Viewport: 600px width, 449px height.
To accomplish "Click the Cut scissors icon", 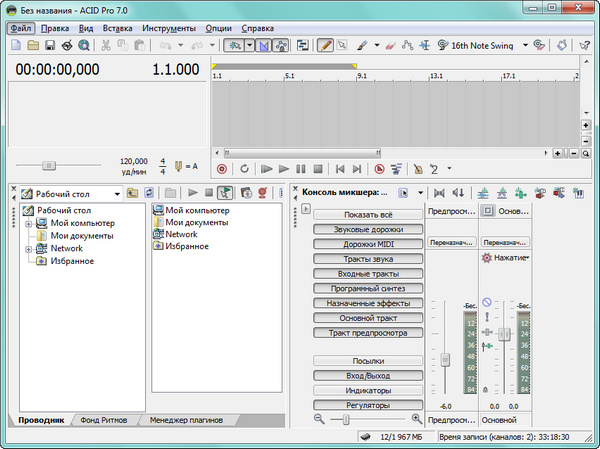I will [104, 46].
